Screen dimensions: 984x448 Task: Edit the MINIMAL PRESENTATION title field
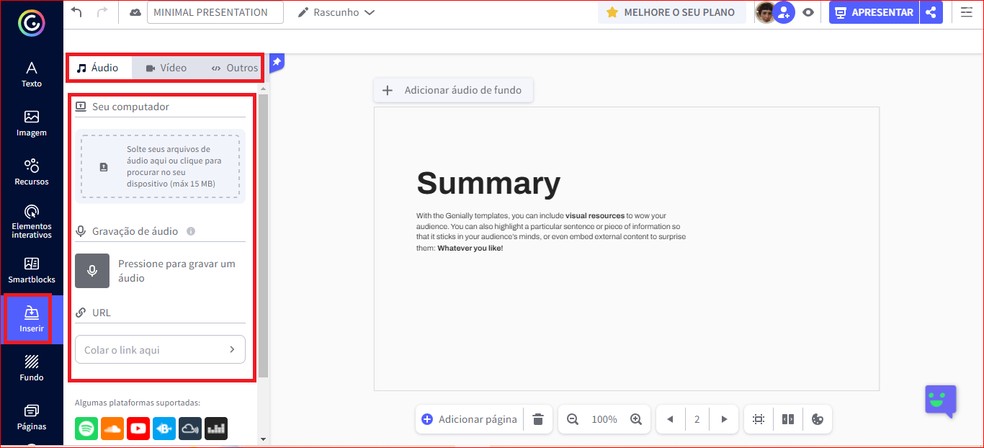[x=215, y=13]
